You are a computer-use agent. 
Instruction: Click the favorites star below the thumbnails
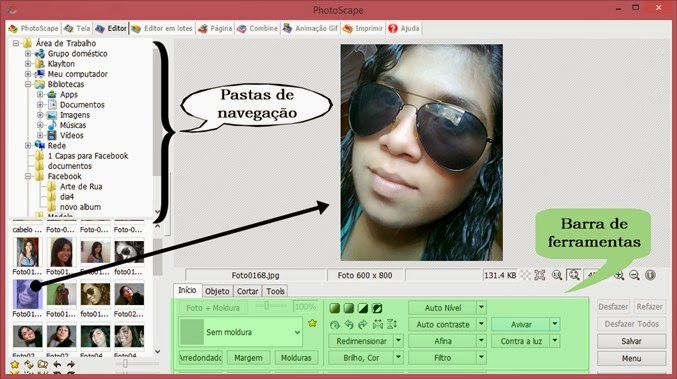(15, 365)
